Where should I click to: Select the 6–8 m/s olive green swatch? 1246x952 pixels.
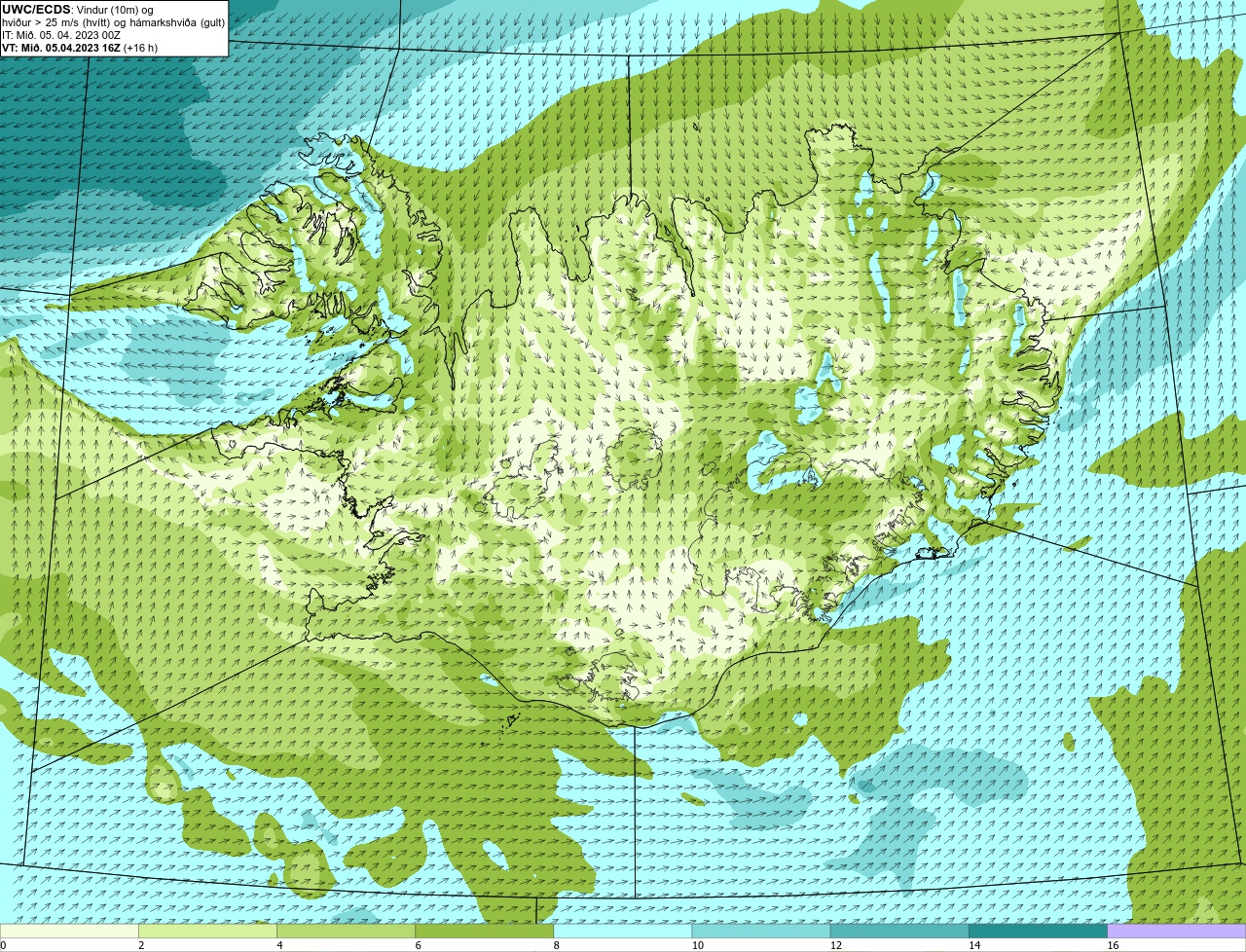[x=485, y=932]
